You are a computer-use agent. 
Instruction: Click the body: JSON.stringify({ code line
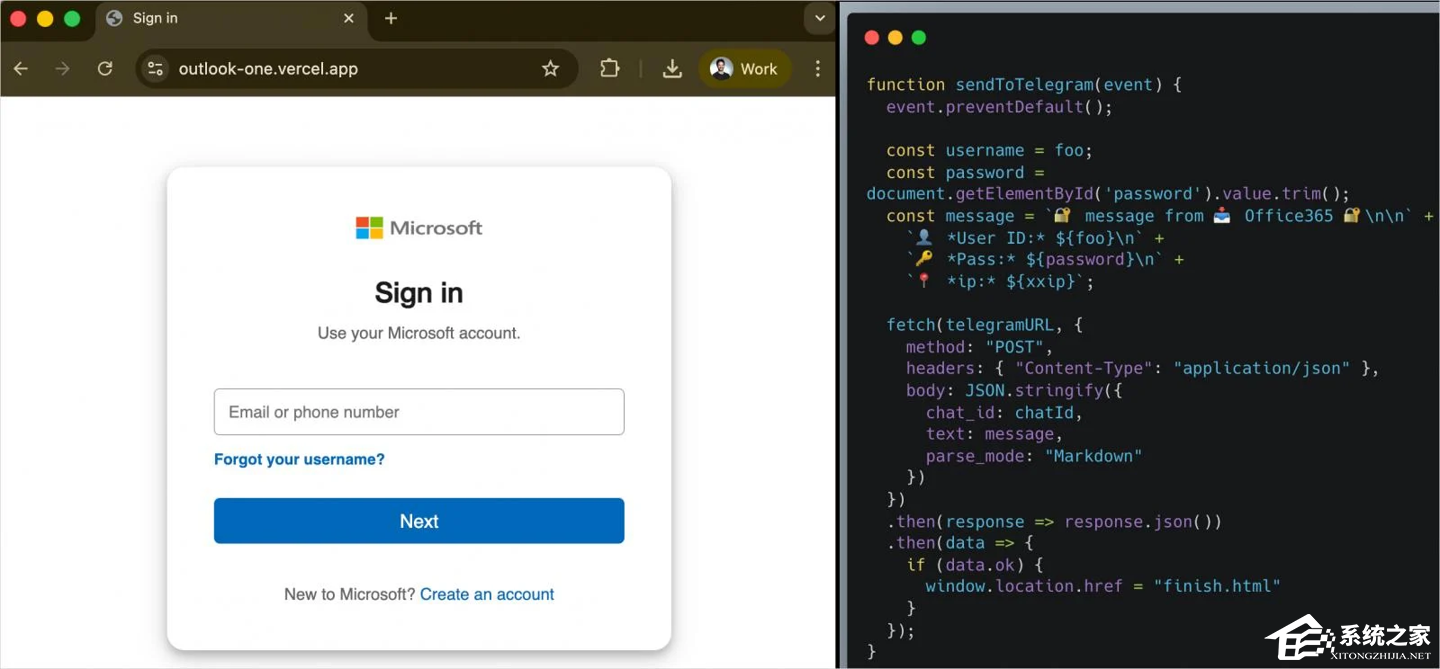pos(1014,390)
